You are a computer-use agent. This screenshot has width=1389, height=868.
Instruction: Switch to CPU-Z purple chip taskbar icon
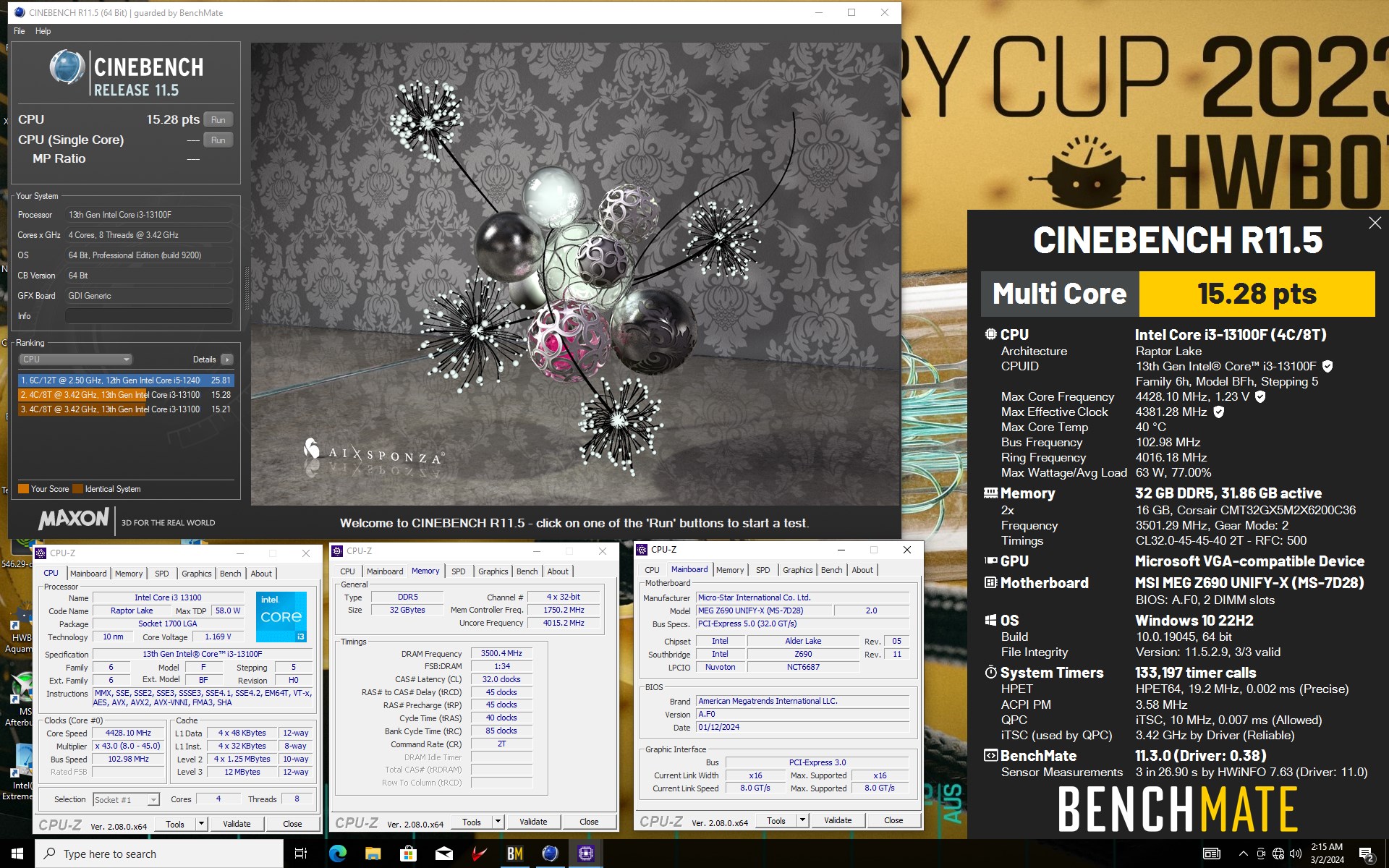(x=585, y=854)
